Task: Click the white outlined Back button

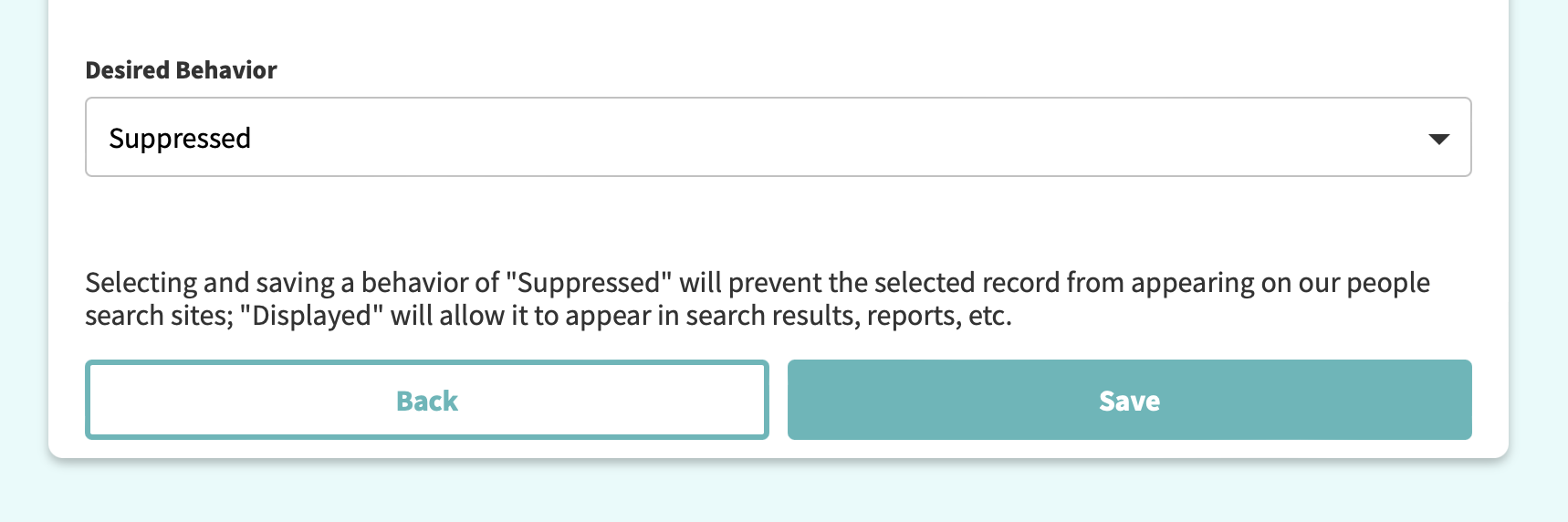Action: pos(427,400)
